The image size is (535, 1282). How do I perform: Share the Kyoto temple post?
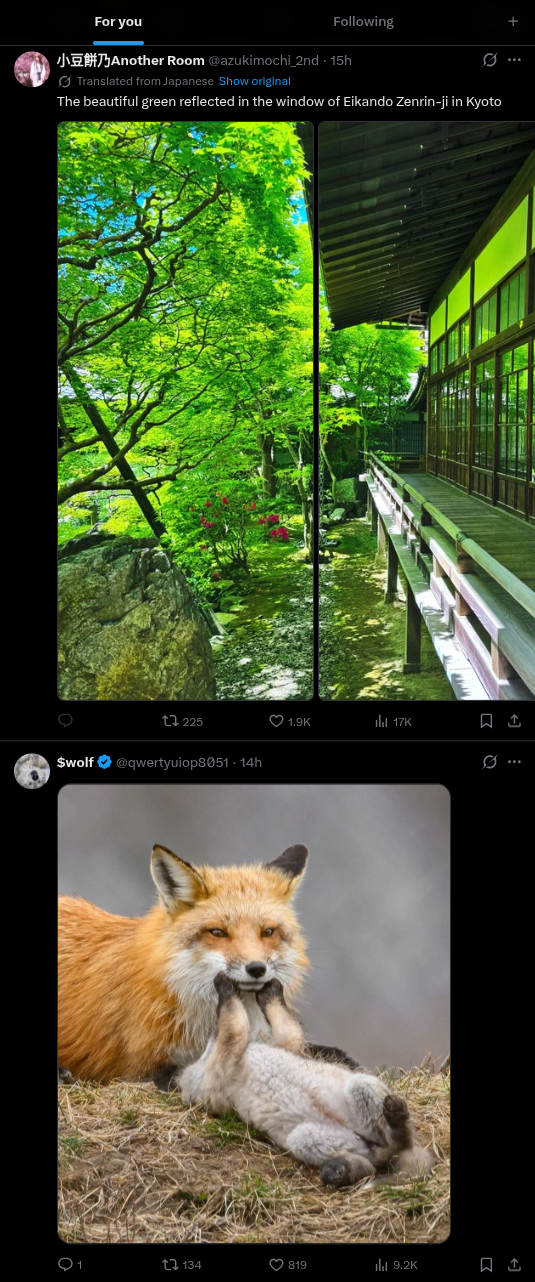coord(514,720)
